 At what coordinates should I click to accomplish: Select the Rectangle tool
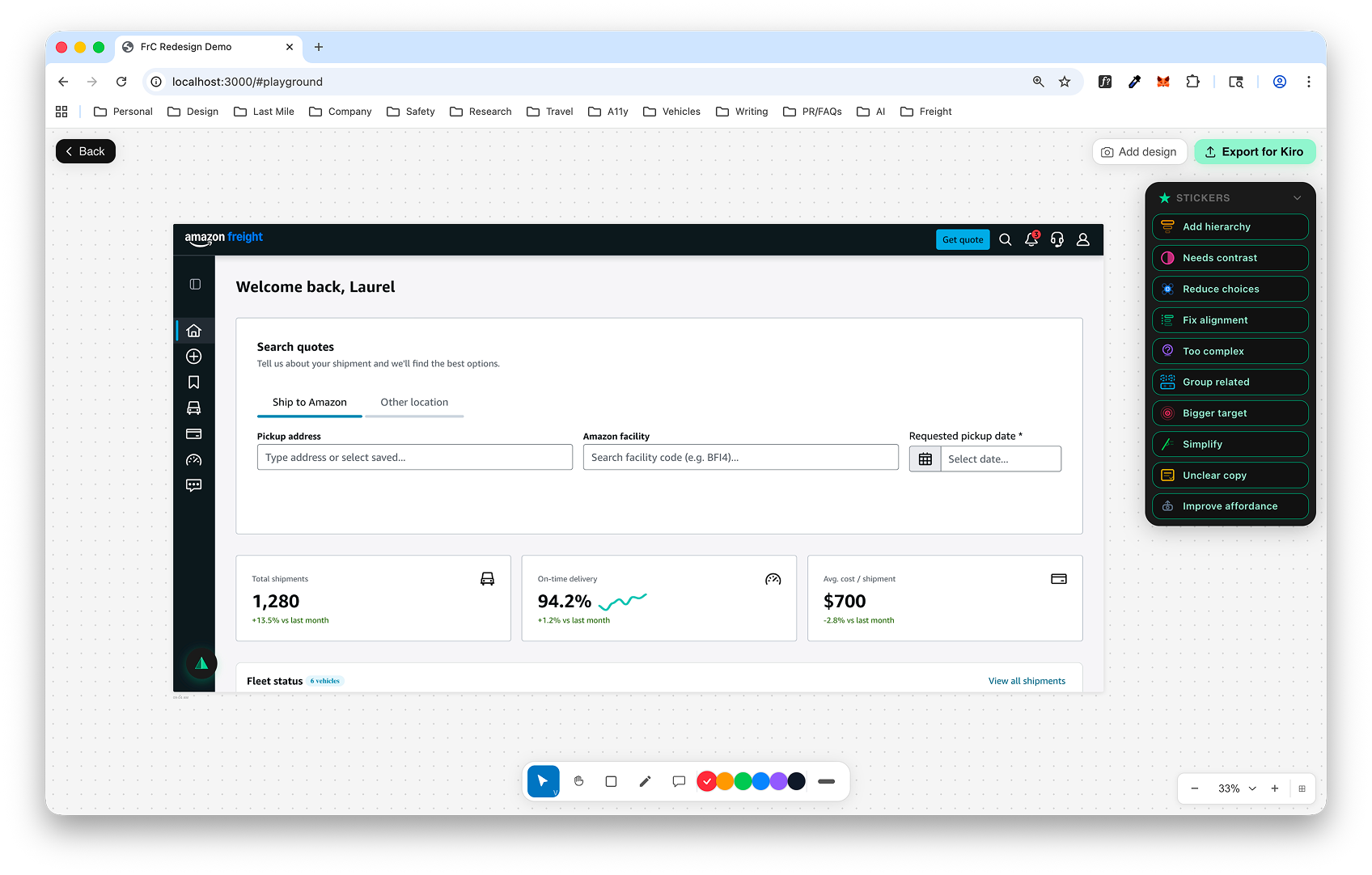click(x=611, y=781)
